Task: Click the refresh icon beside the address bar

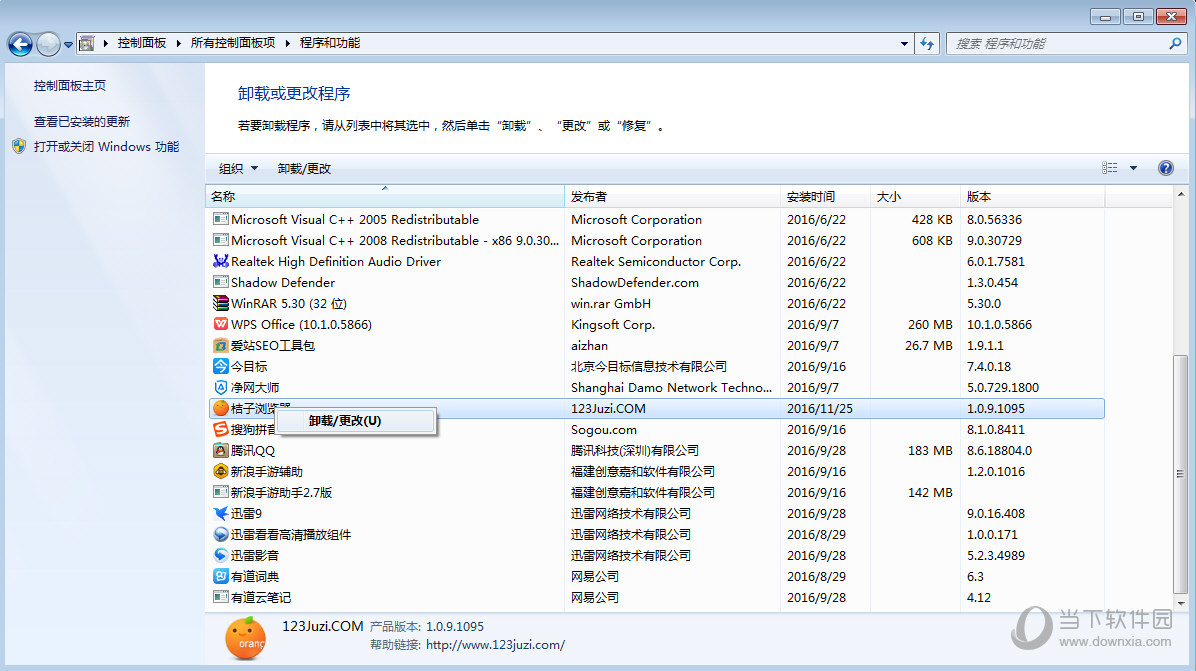Action: click(x=928, y=43)
